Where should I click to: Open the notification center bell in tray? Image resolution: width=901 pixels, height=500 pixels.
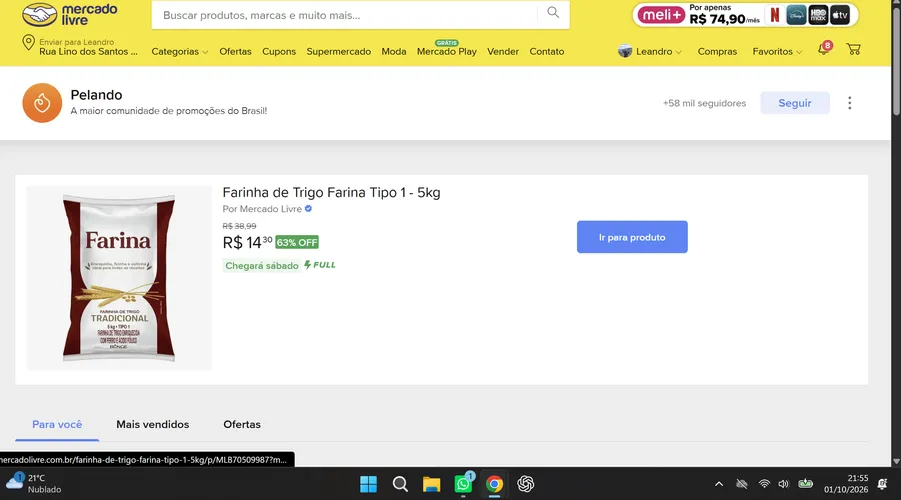(883, 484)
